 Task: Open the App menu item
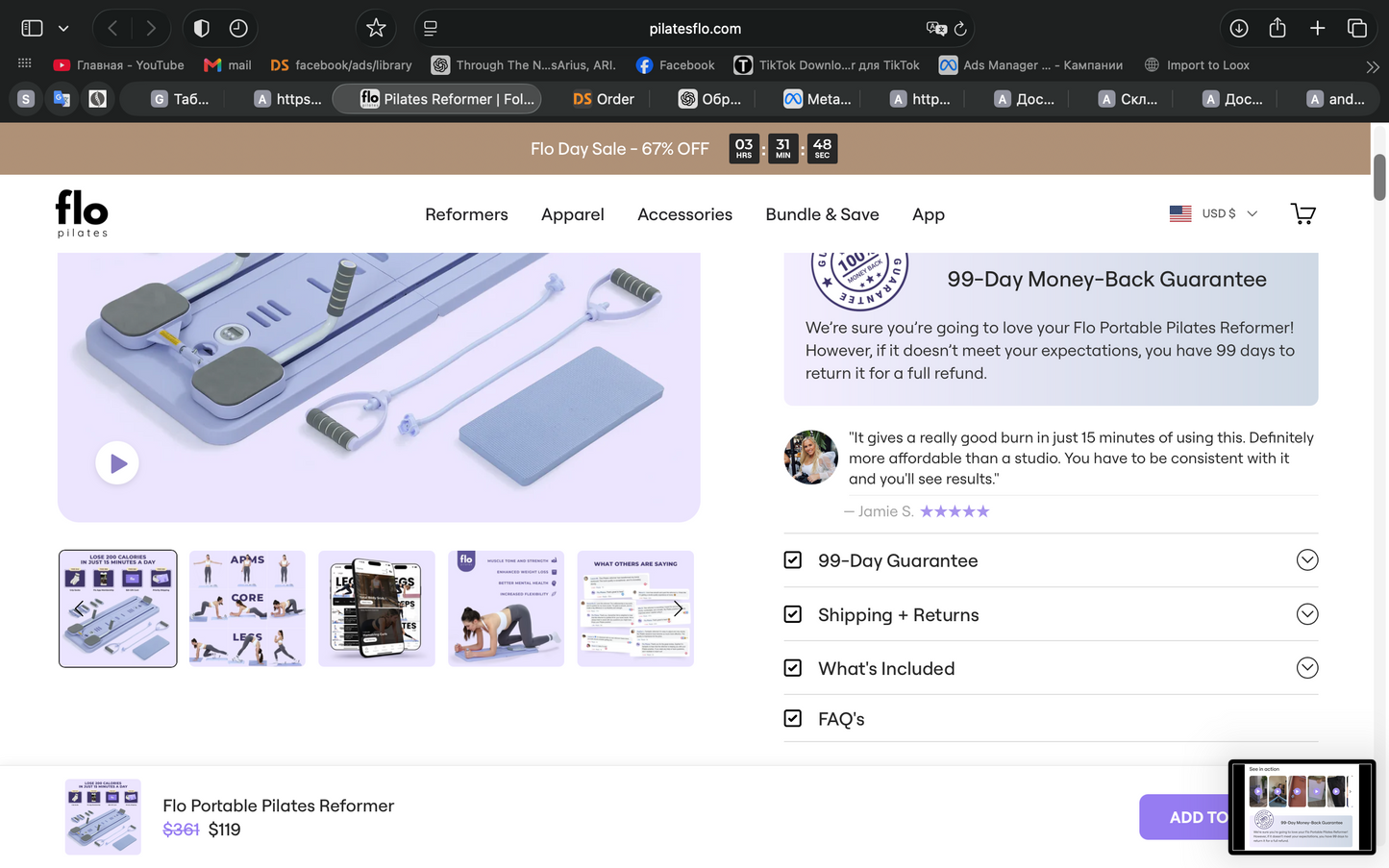coord(928,214)
